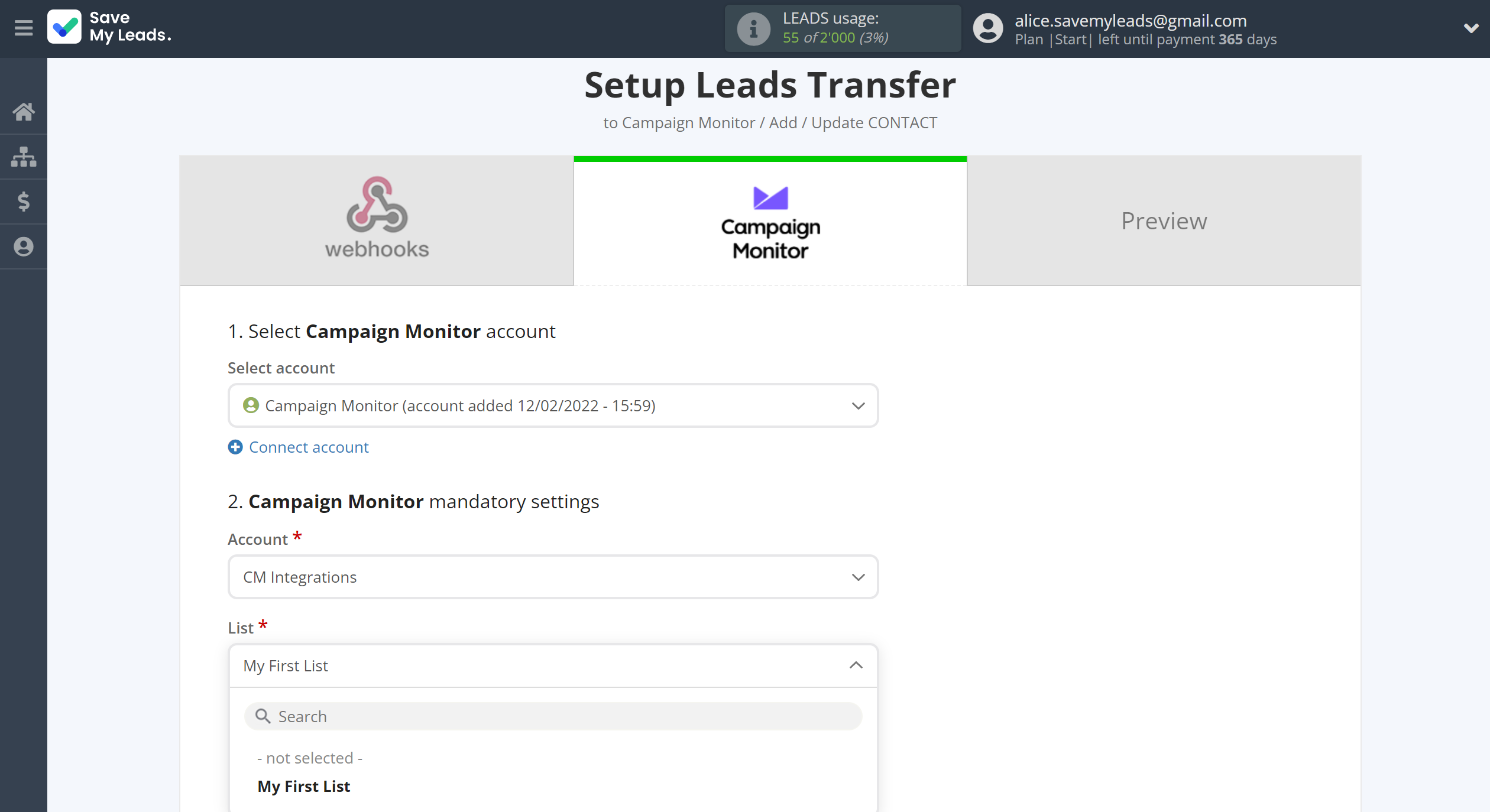Expand the account menu chevron in header
Image resolution: width=1490 pixels, height=812 pixels.
pos(1470,28)
